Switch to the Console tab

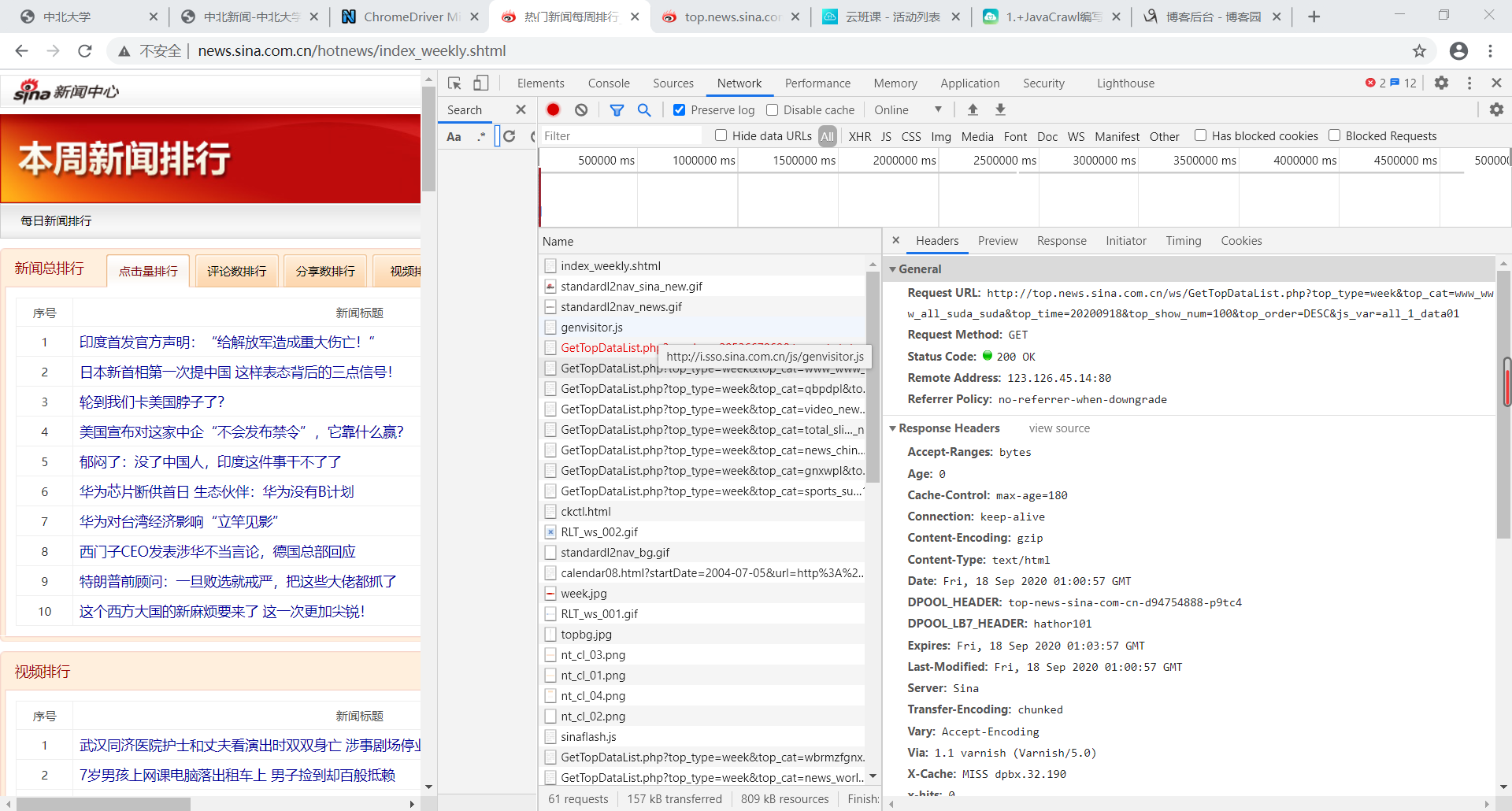tap(609, 83)
